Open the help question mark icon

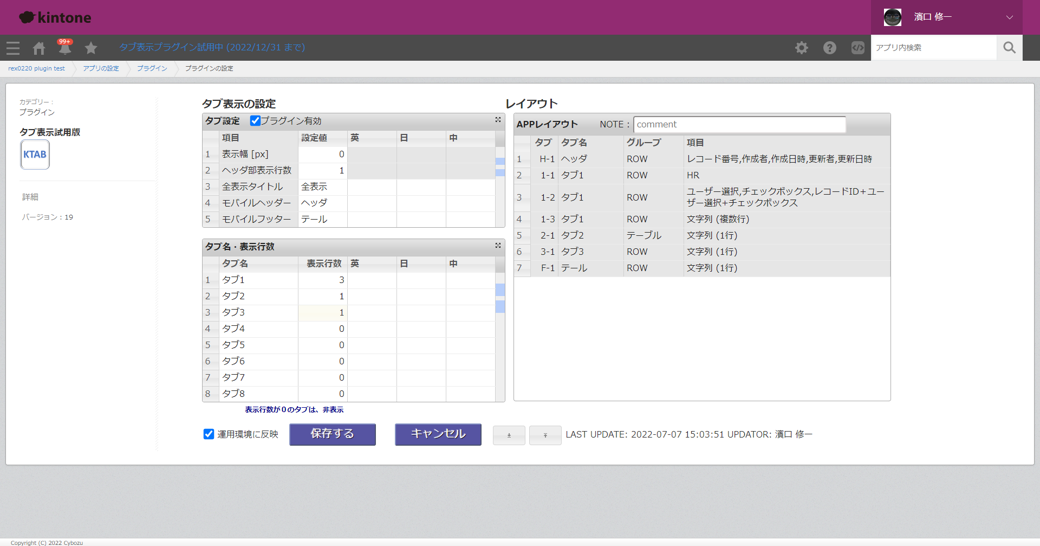(x=830, y=48)
